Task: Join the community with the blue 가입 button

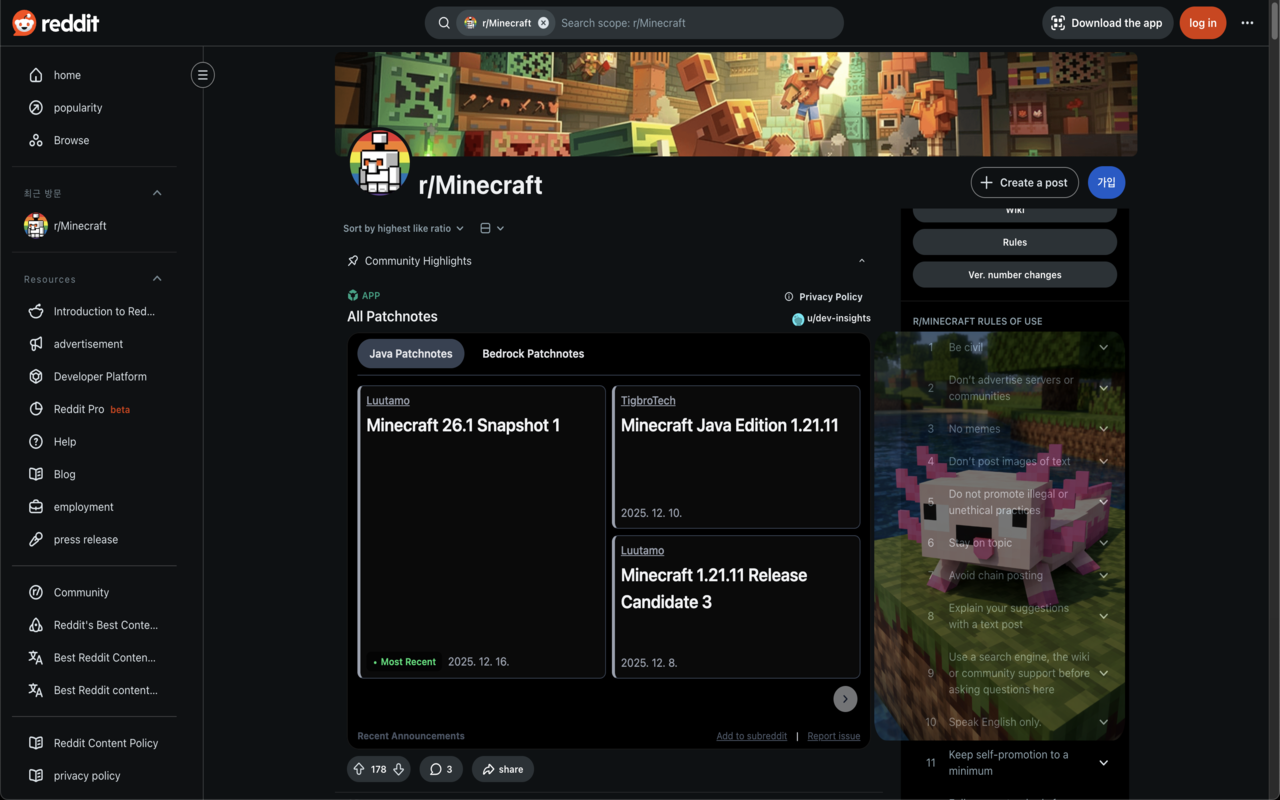Action: pyautogui.click(x=1107, y=183)
